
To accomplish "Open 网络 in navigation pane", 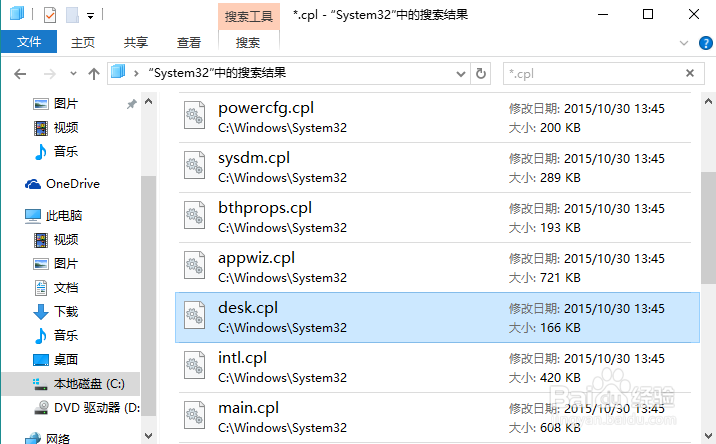I will tap(47, 439).
